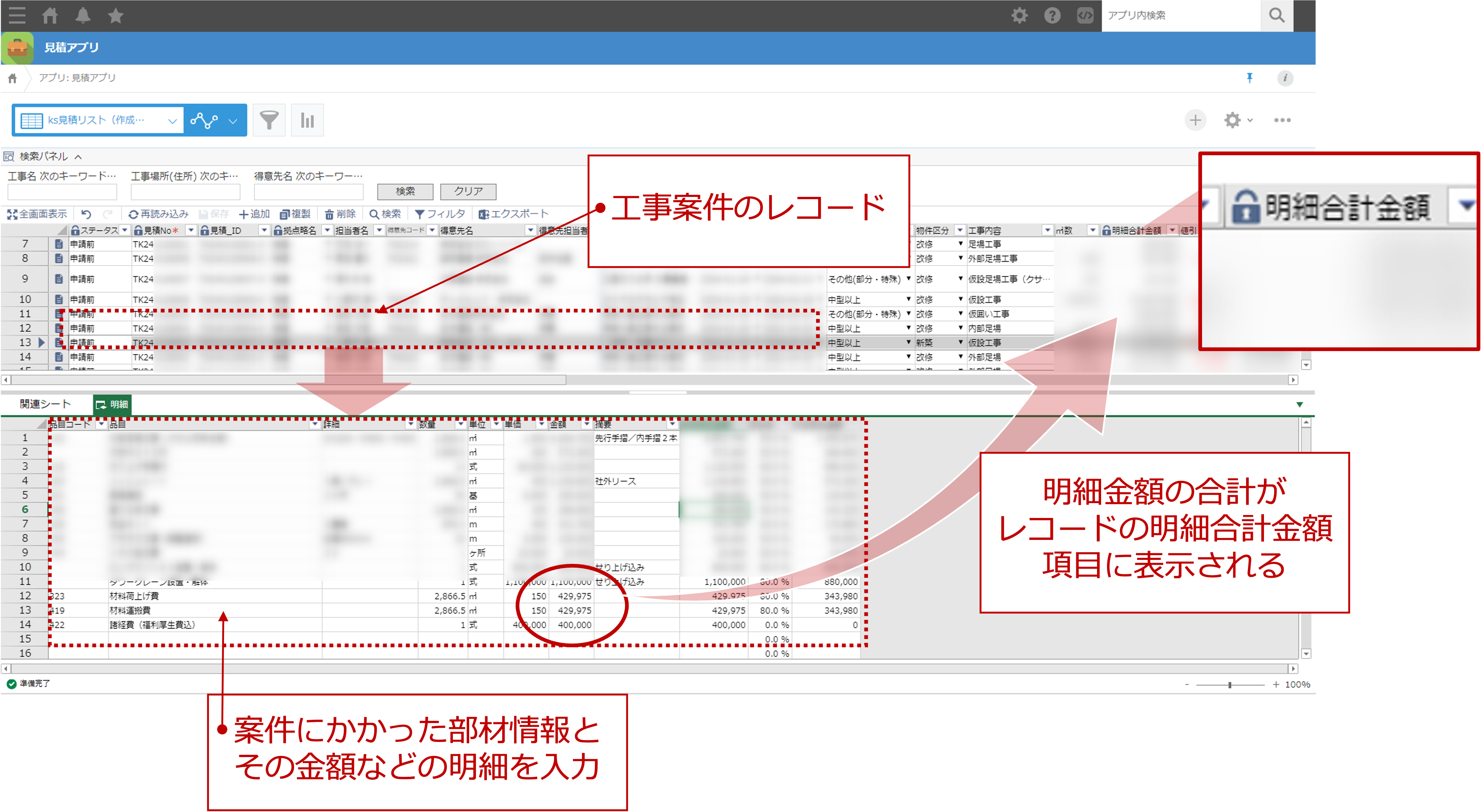Collapse the related sheet panel arrow
Viewport: 1482px width, 812px height.
tap(1299, 404)
